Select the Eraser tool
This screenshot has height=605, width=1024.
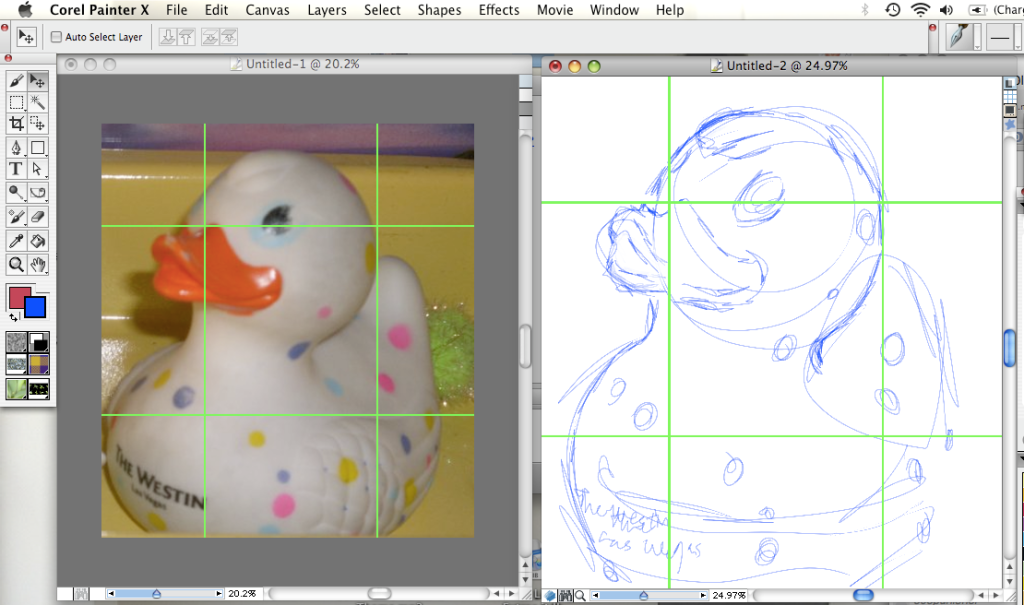pyautogui.click(x=38, y=216)
